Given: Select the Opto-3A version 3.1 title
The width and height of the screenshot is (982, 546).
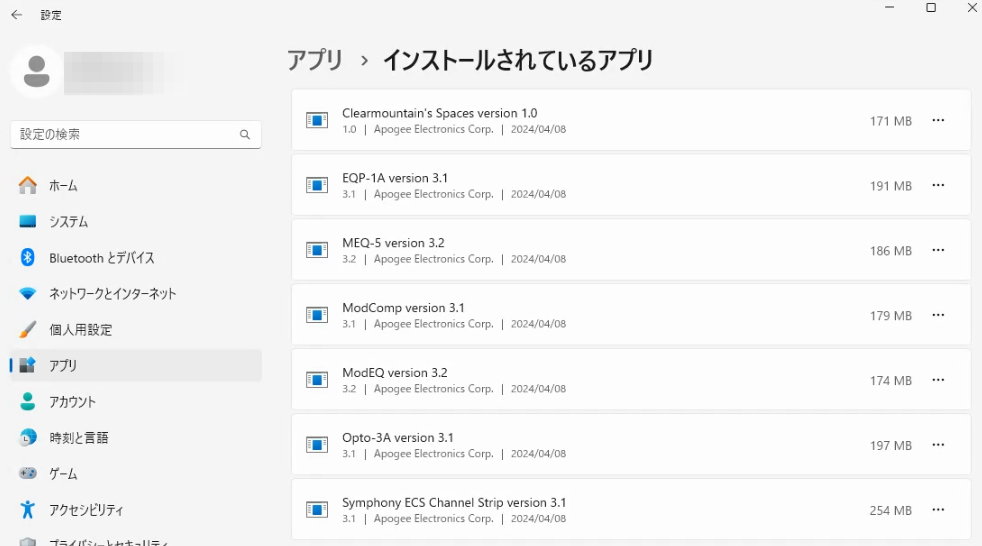Looking at the screenshot, I should pos(398,438).
